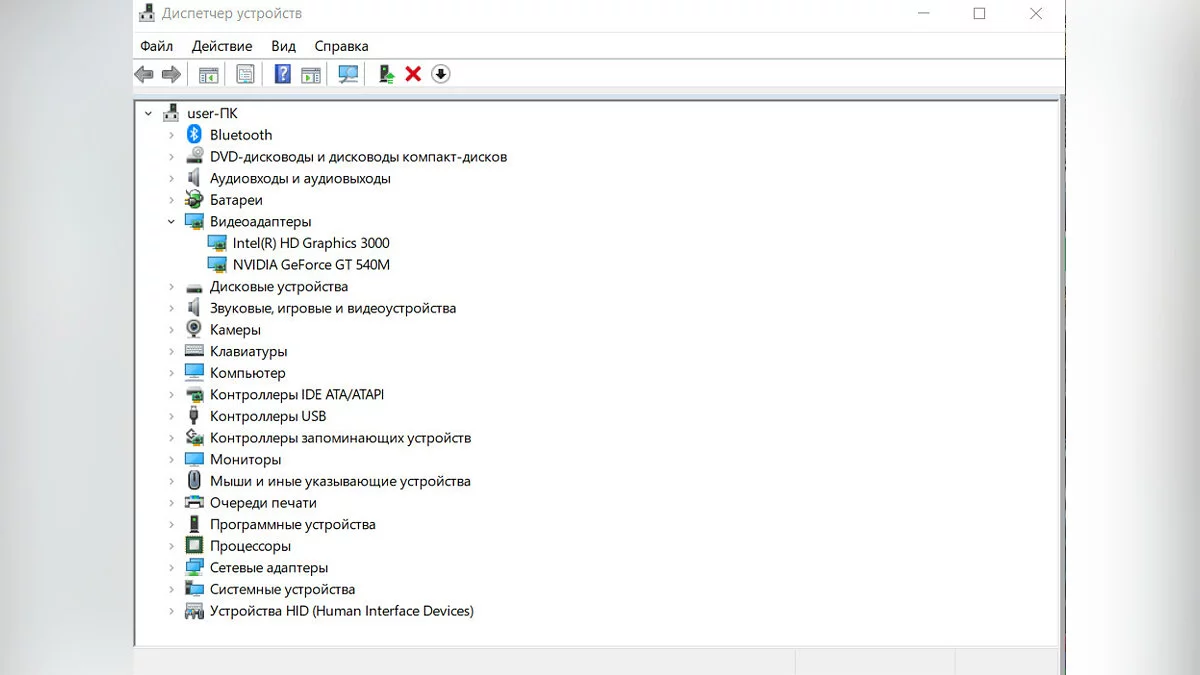The width and height of the screenshot is (1200, 675).
Task: Click the Bluetooth category icon
Action: coord(194,135)
